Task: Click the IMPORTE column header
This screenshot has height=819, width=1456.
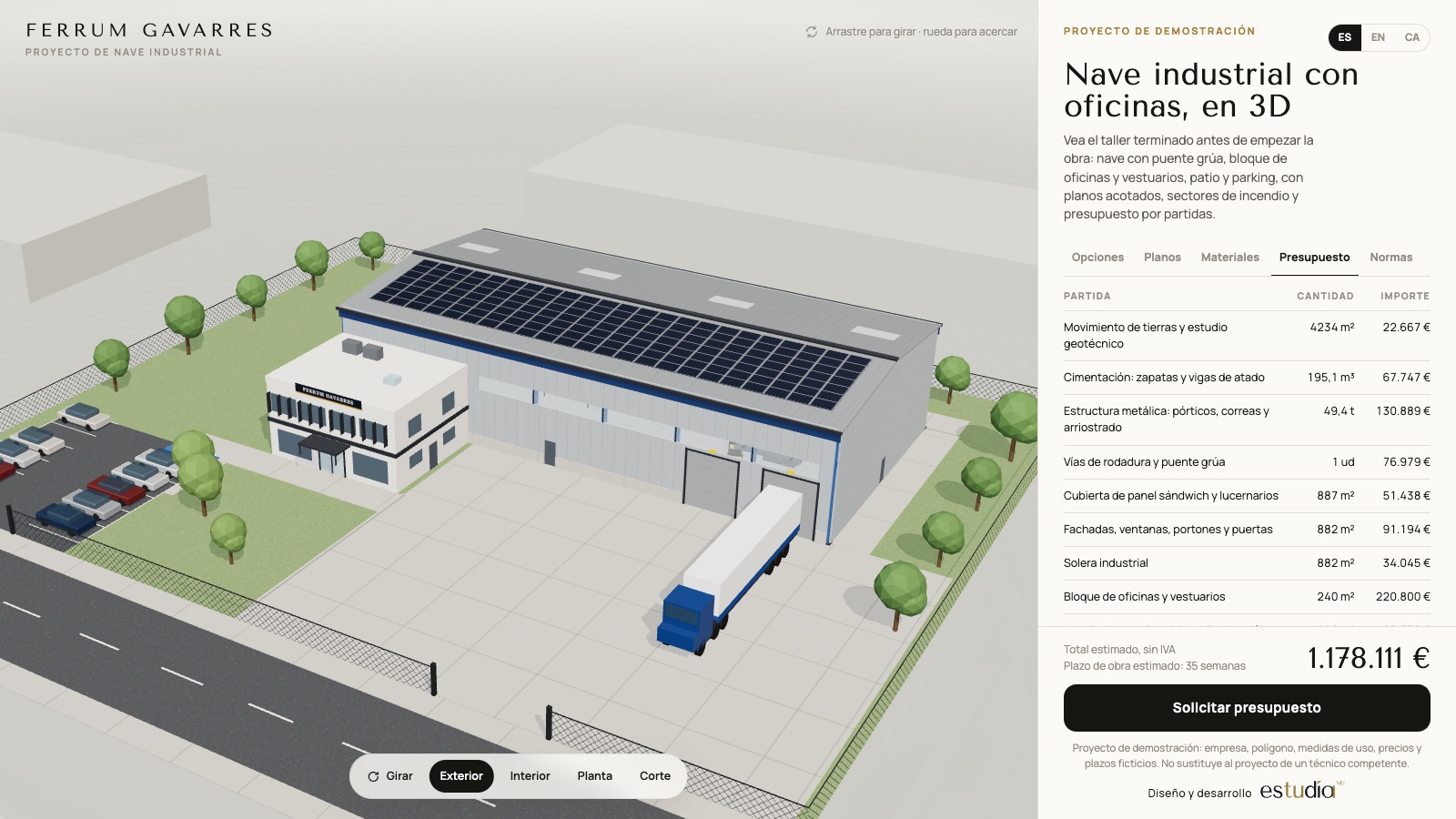Action: point(1405,297)
